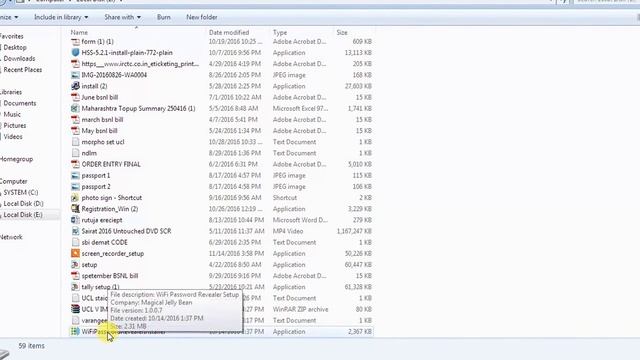Click the installer icon of install (2)

point(75,86)
